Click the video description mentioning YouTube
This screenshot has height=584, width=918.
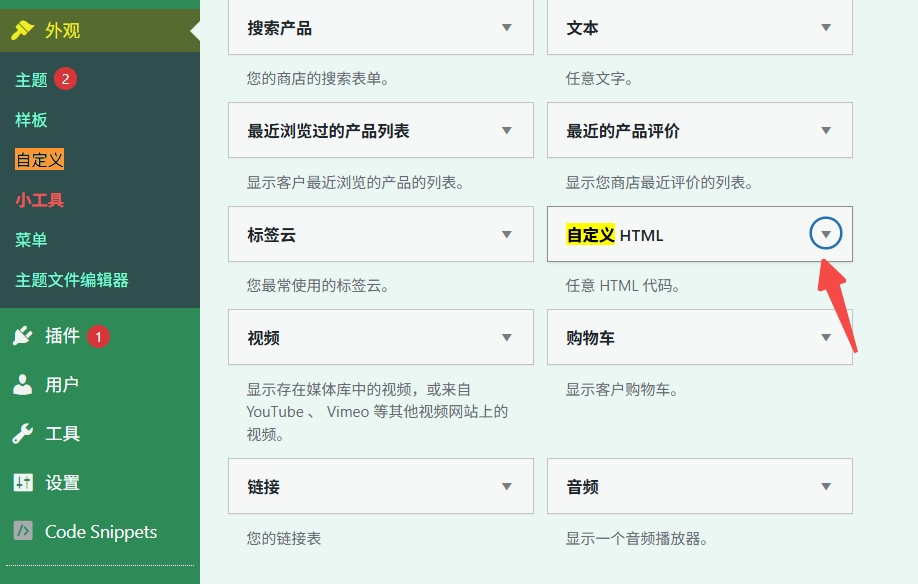coord(377,412)
